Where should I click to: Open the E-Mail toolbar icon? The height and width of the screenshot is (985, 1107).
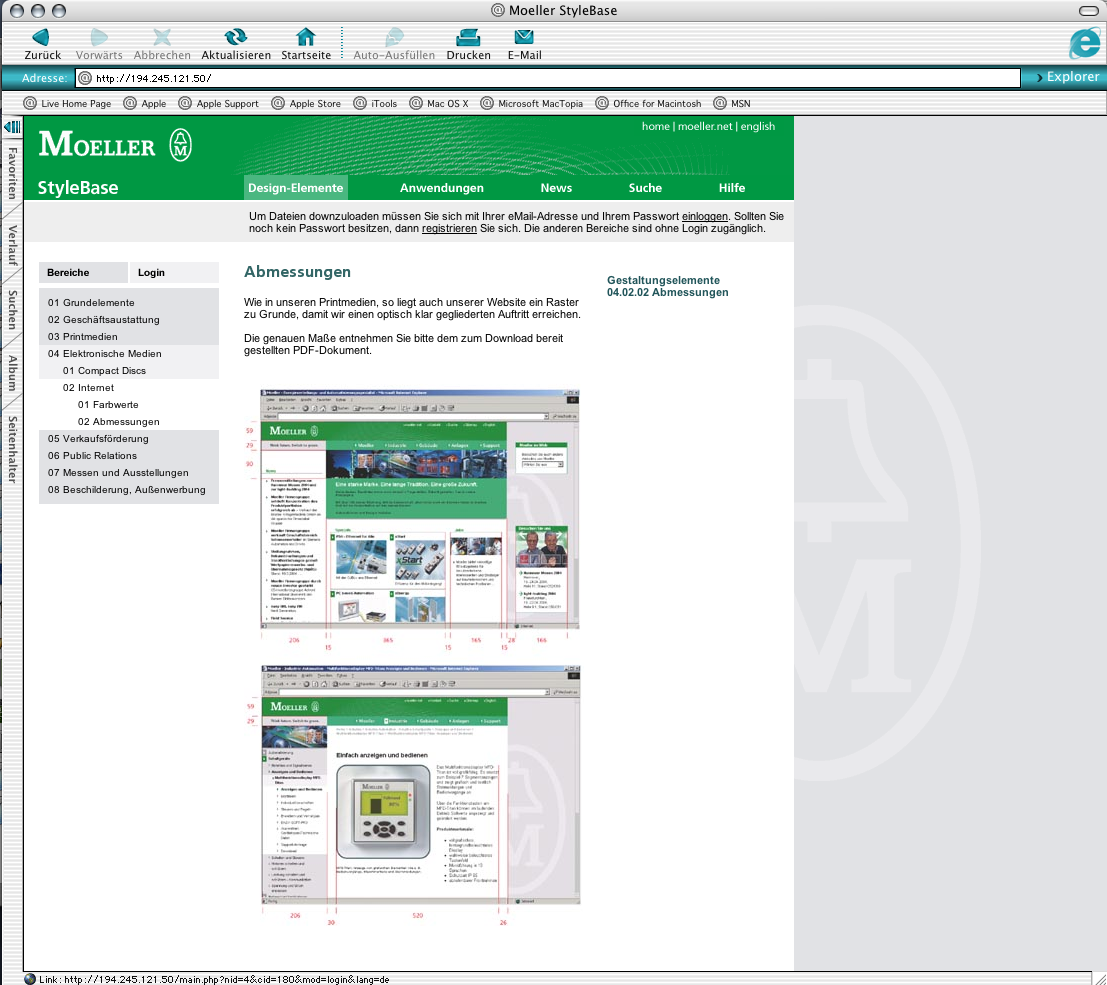click(524, 38)
